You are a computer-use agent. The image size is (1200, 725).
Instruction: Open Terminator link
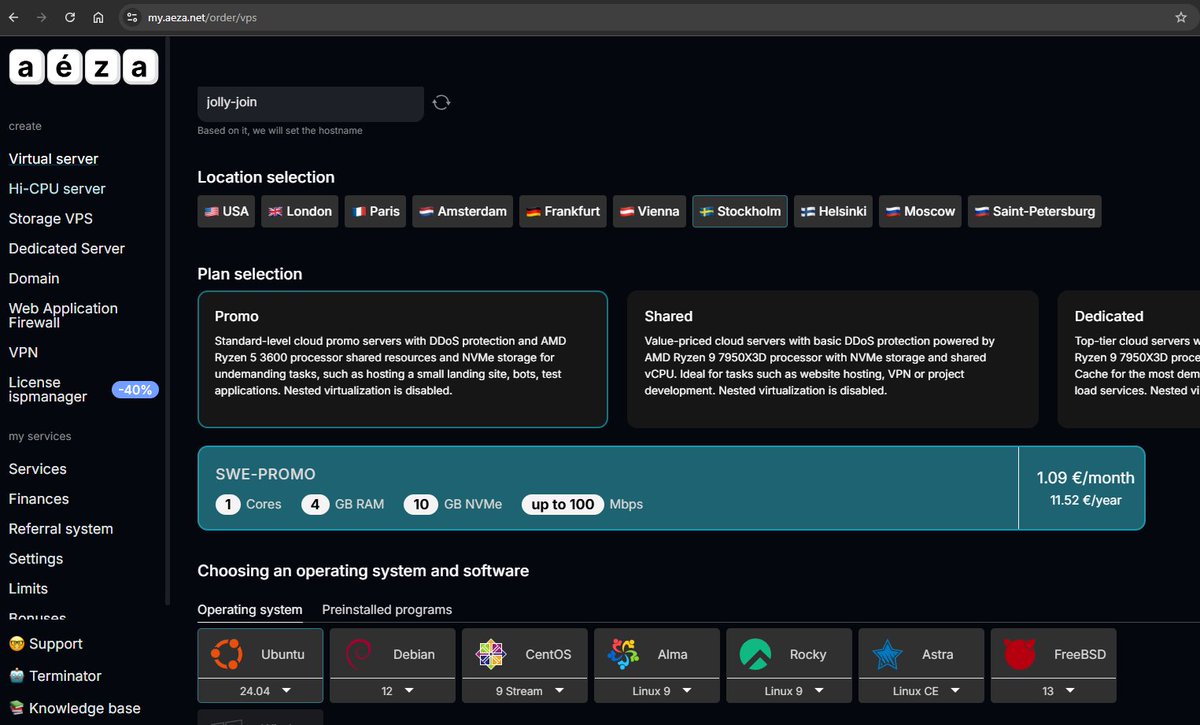(55, 676)
